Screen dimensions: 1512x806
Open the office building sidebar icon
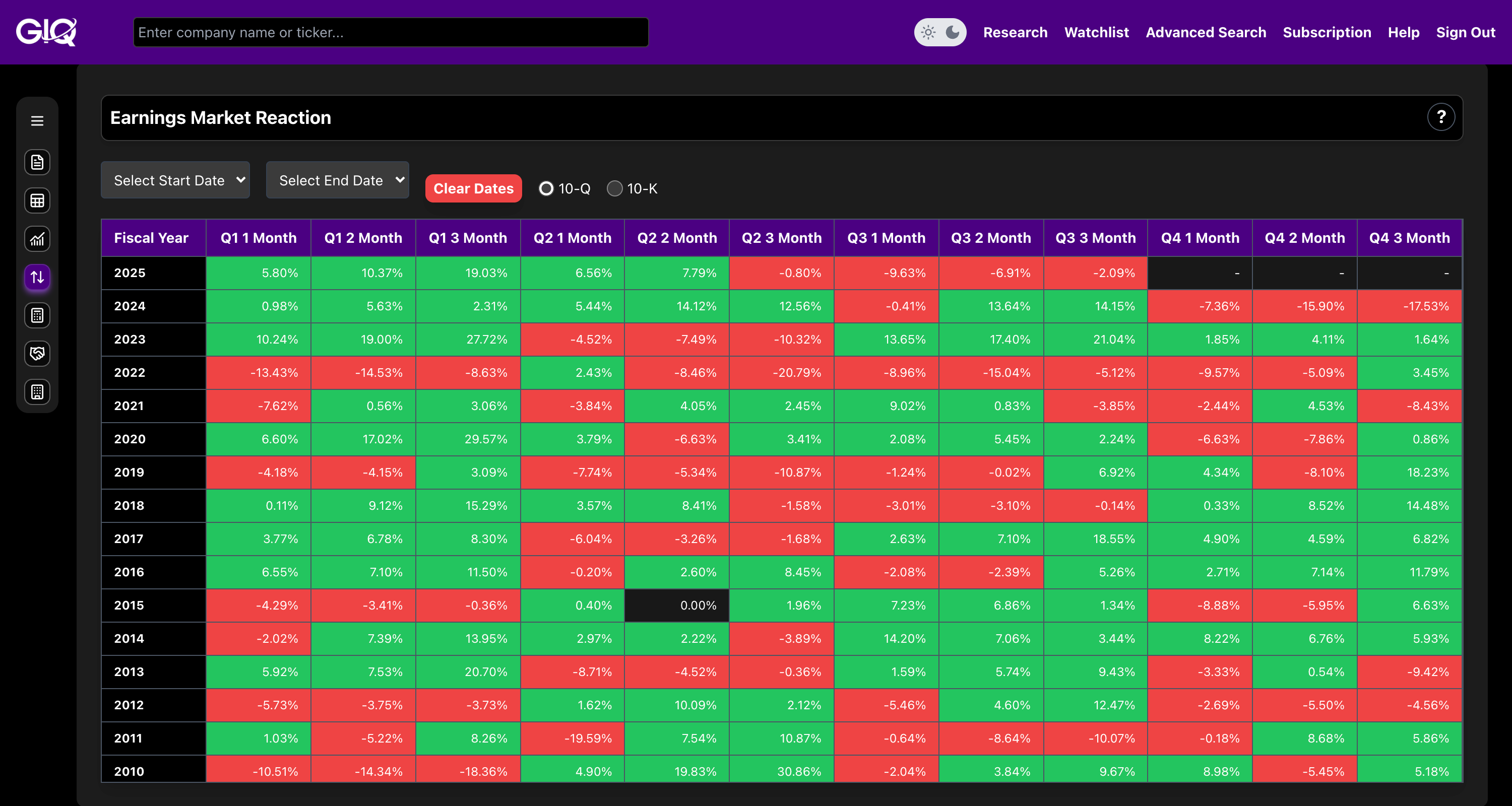coord(37,392)
